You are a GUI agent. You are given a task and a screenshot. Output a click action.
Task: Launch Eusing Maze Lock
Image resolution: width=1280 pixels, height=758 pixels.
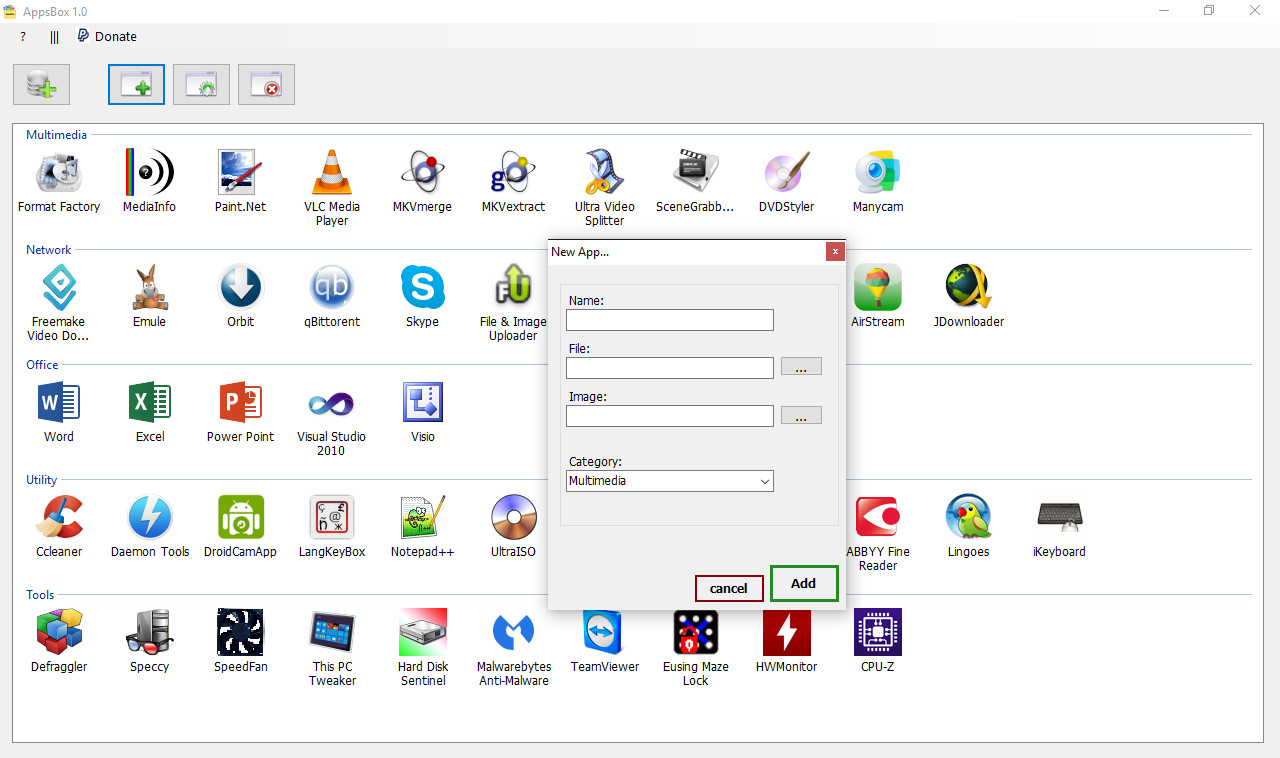(695, 633)
